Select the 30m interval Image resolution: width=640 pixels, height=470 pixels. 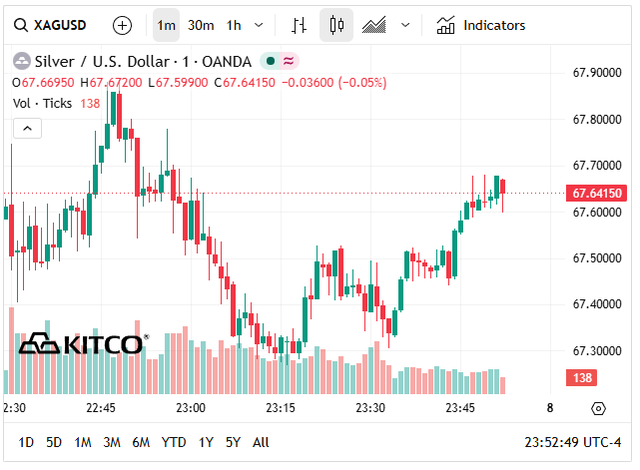coord(200,25)
